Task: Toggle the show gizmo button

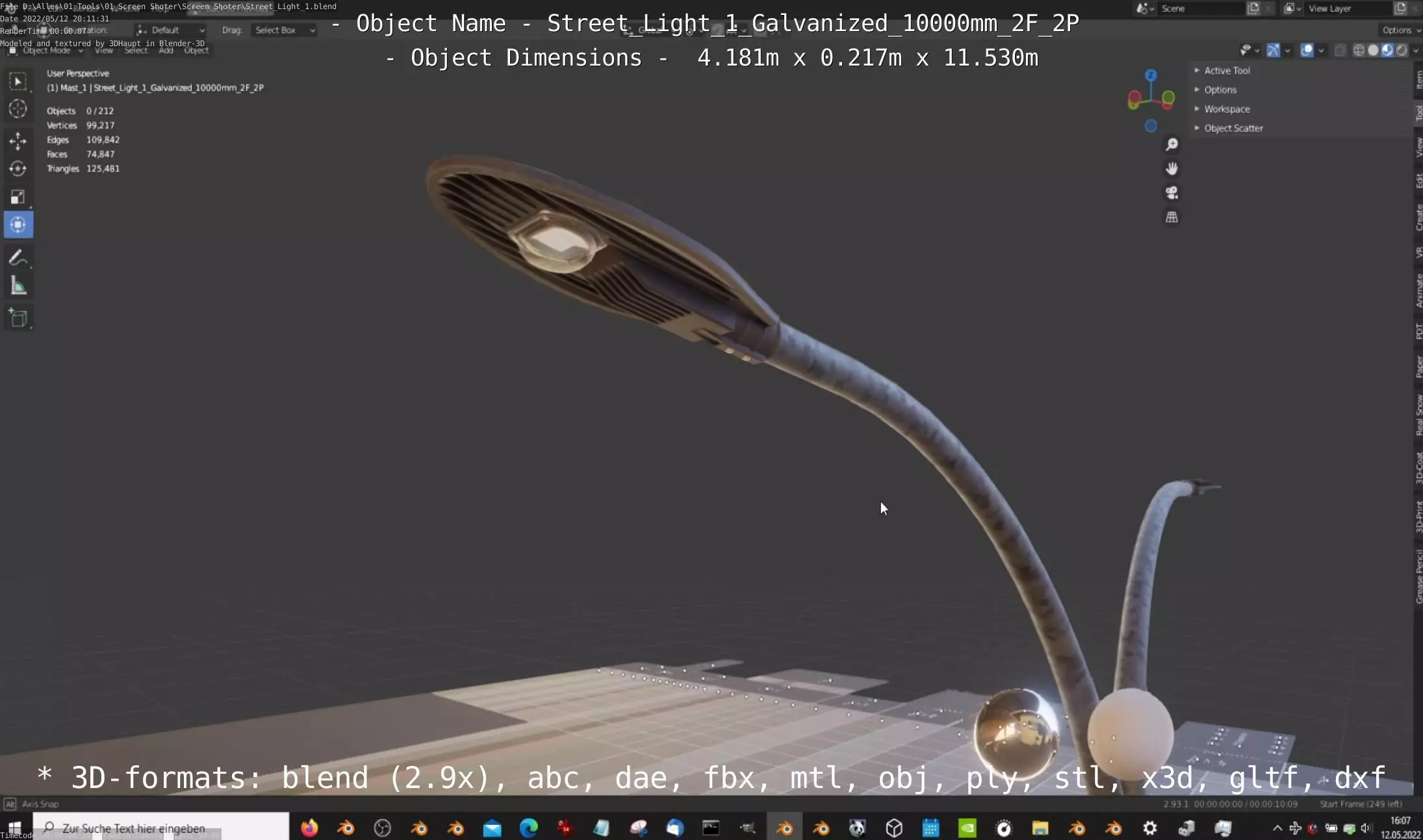Action: click(x=1273, y=50)
